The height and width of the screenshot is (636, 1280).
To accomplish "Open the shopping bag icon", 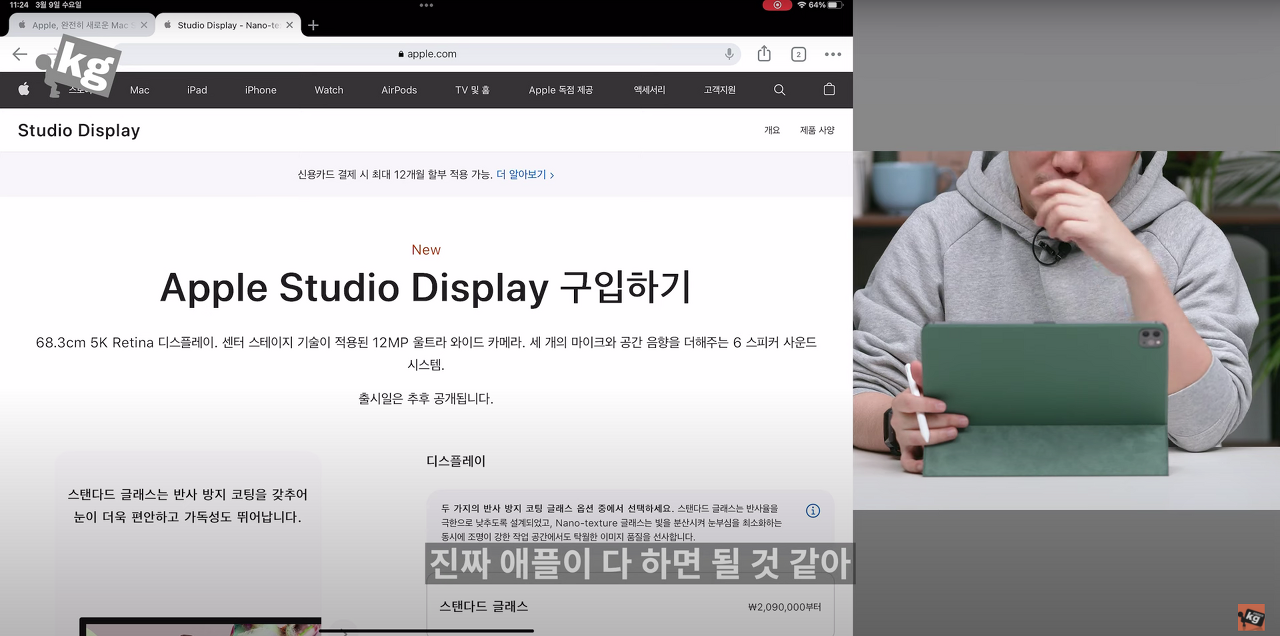I will click(829, 89).
